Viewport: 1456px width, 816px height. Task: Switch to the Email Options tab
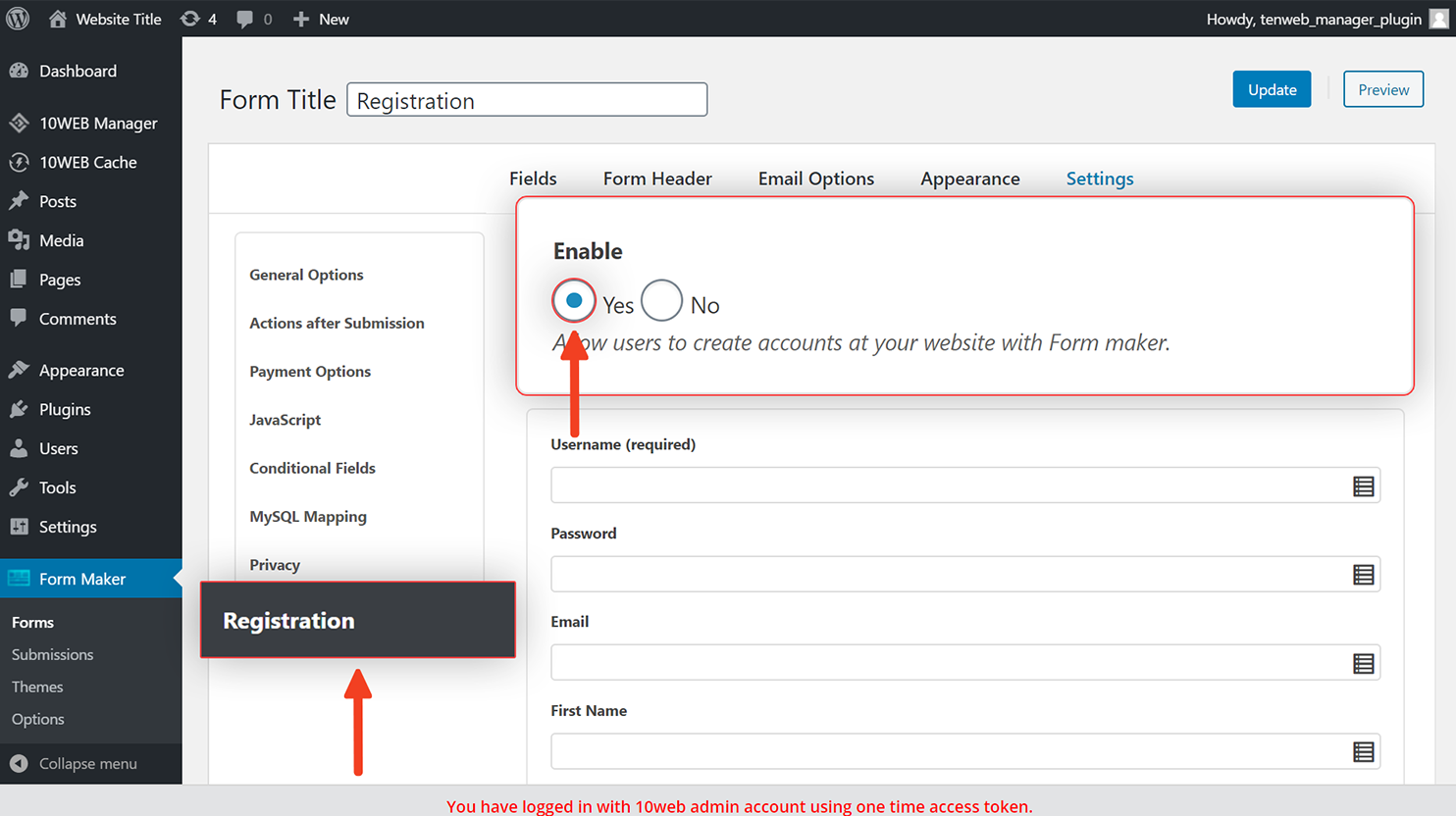(x=816, y=178)
